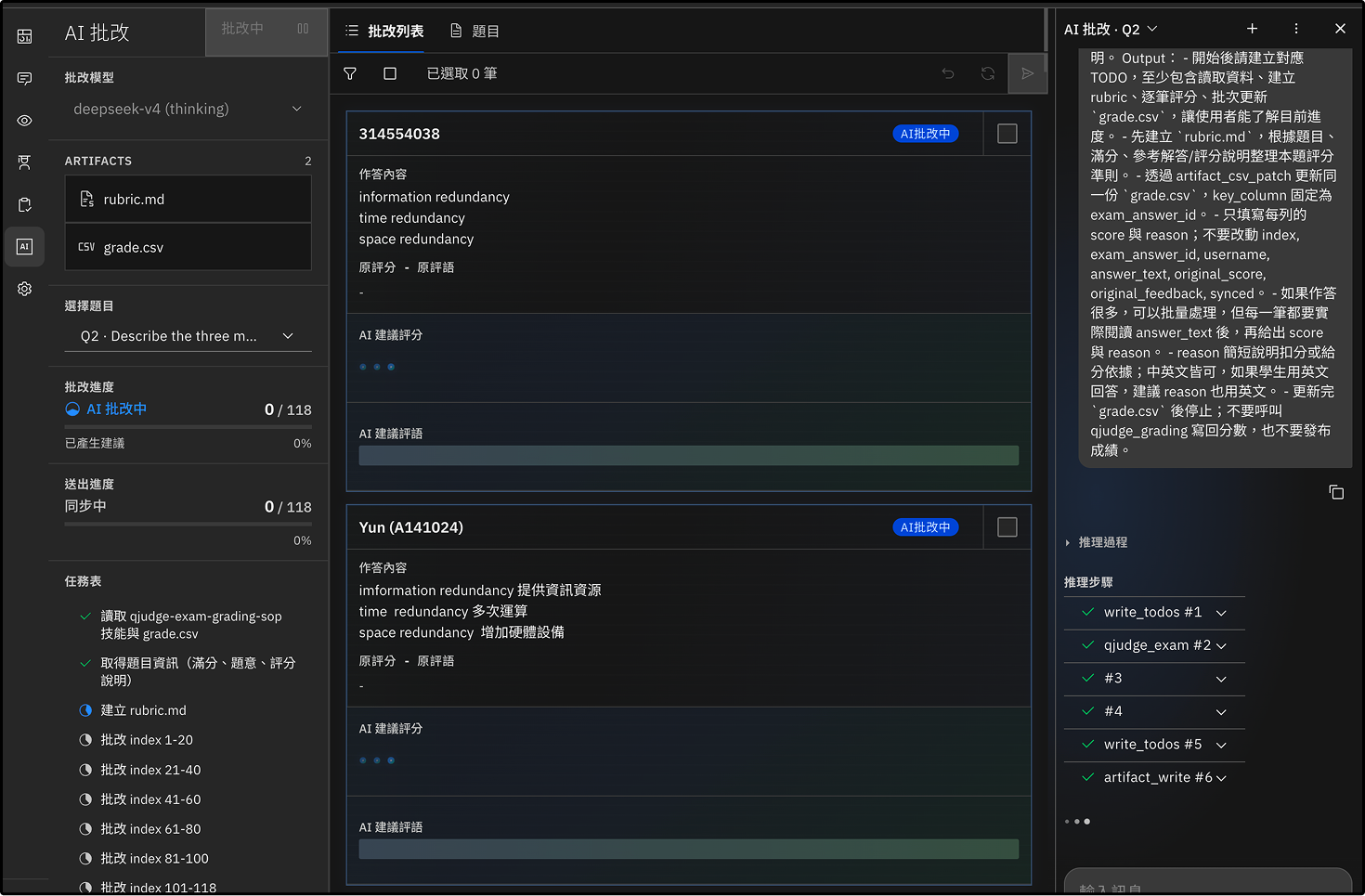Click task 建立 rubric.md
This screenshot has width=1365, height=896.
point(144,710)
